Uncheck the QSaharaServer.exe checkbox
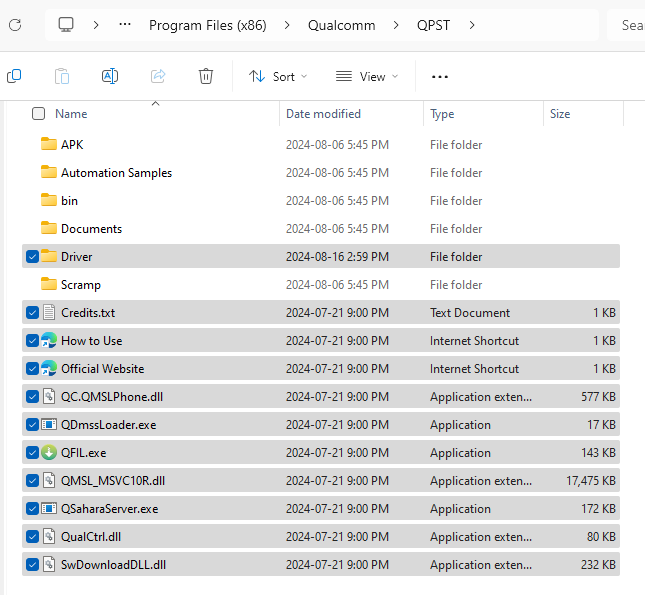Screen dimensions: 645x595 (x=32, y=509)
